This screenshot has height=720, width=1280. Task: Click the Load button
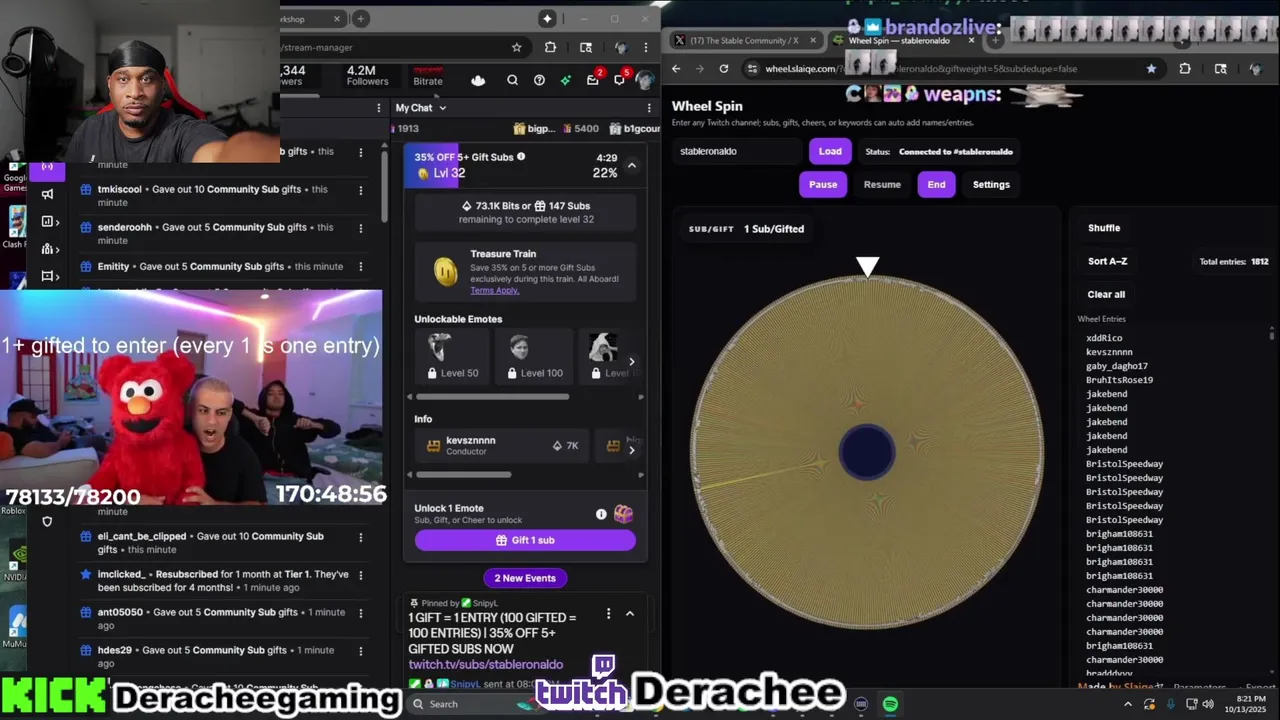[830, 151]
